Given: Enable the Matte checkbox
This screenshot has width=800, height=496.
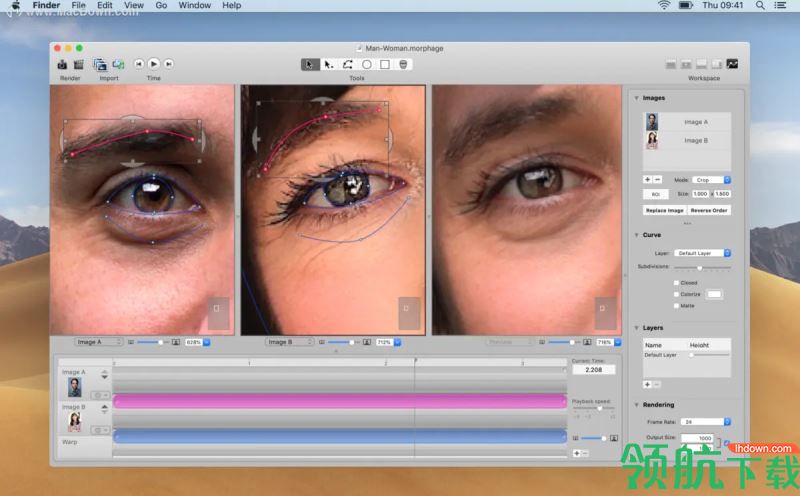Looking at the screenshot, I should (677, 306).
